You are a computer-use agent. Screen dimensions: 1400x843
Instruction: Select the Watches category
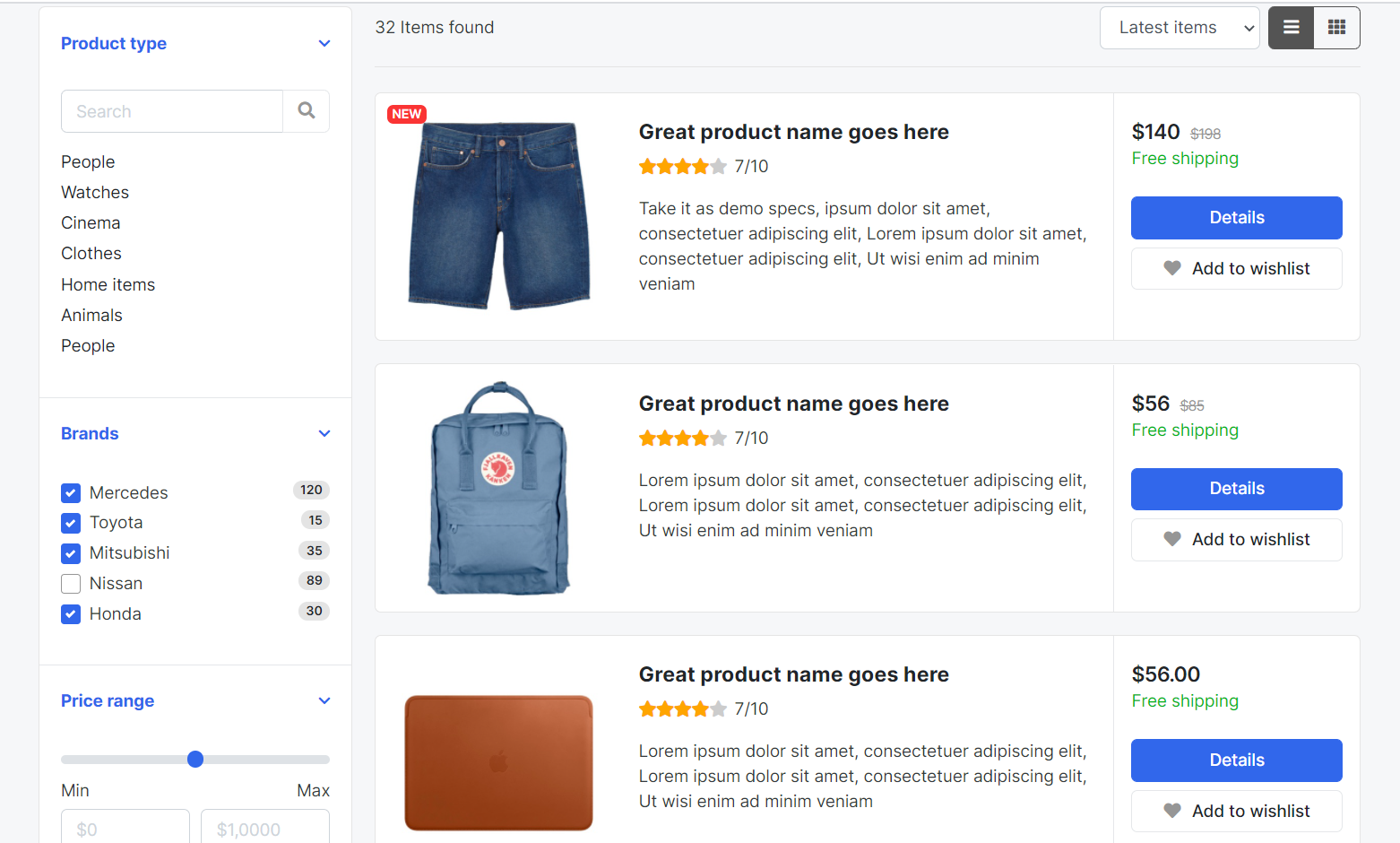[95, 193]
